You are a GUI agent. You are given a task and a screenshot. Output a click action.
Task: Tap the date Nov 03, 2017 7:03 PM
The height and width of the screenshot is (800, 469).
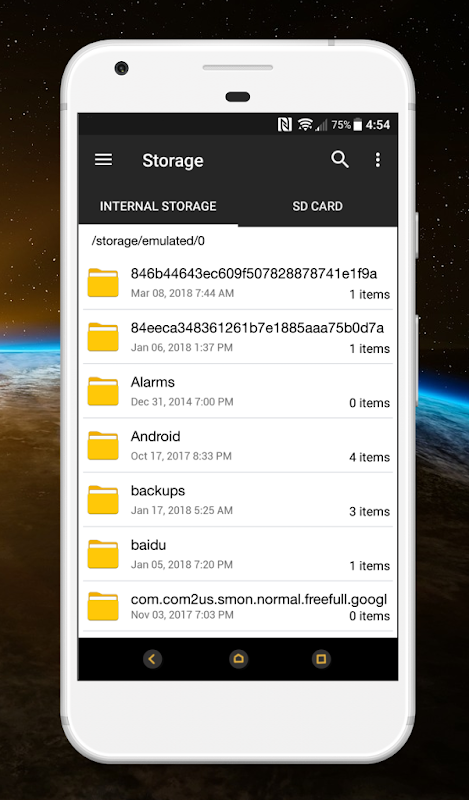(x=182, y=615)
